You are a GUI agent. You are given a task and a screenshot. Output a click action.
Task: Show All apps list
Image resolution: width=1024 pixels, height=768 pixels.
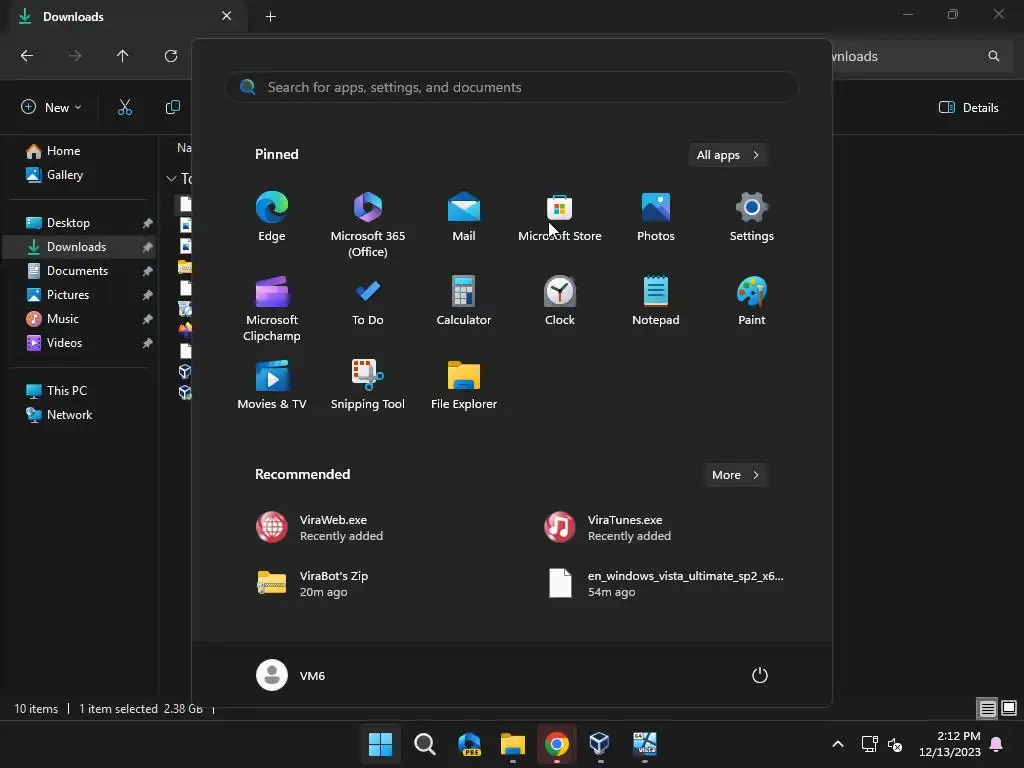(x=728, y=155)
